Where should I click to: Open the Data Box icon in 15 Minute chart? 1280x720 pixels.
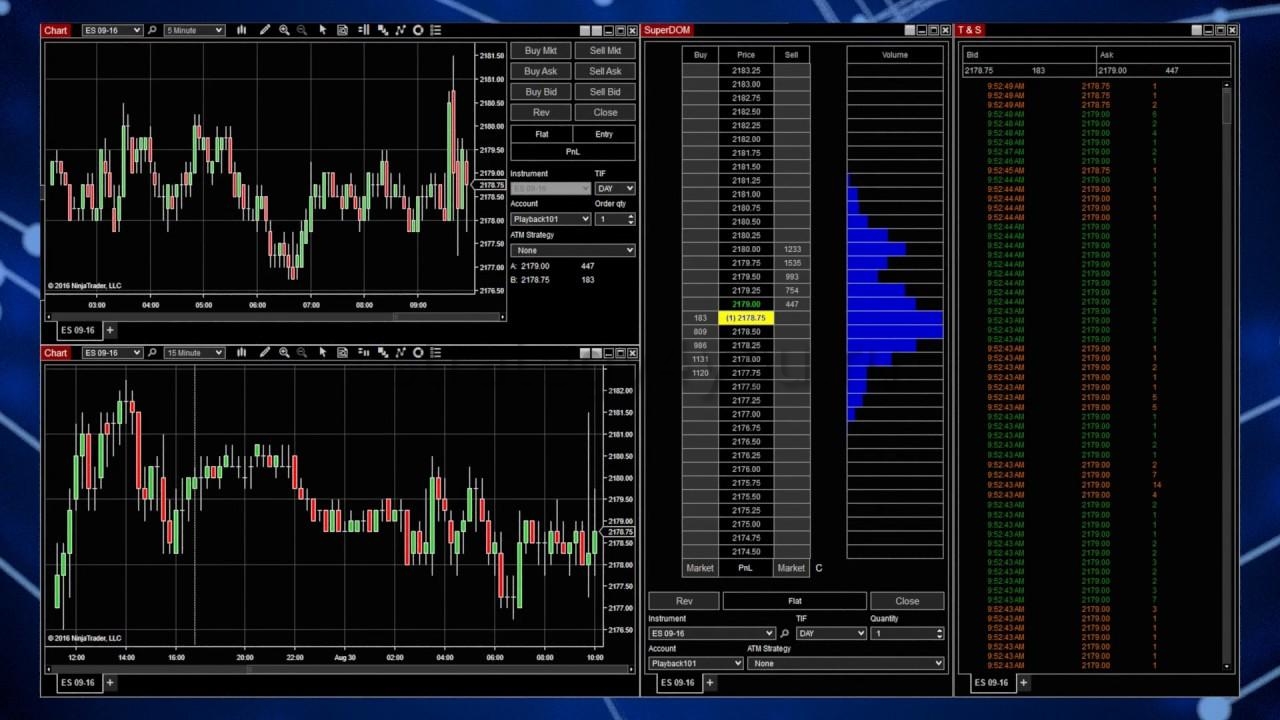[342, 352]
